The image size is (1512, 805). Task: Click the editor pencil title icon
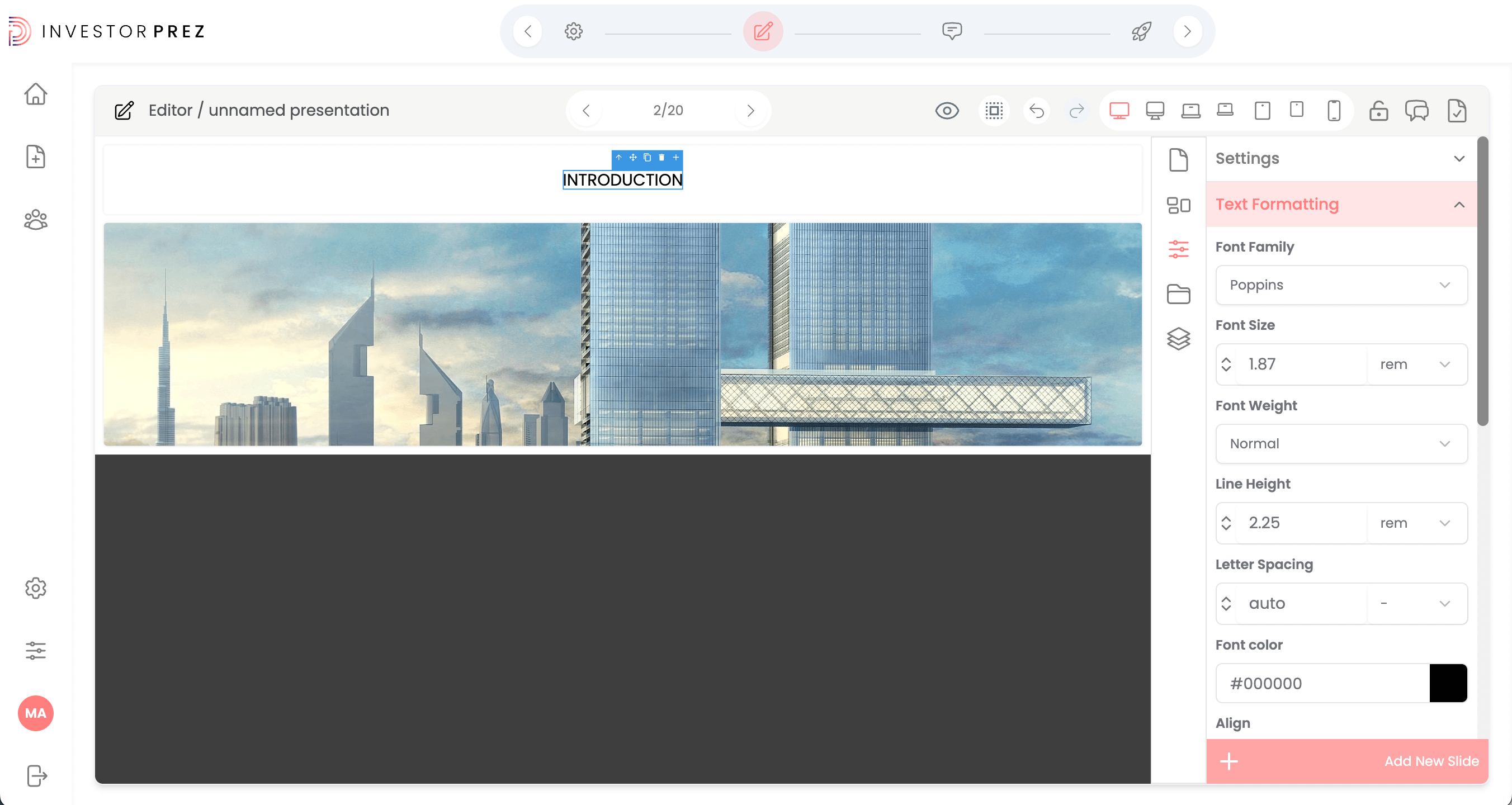pos(124,110)
